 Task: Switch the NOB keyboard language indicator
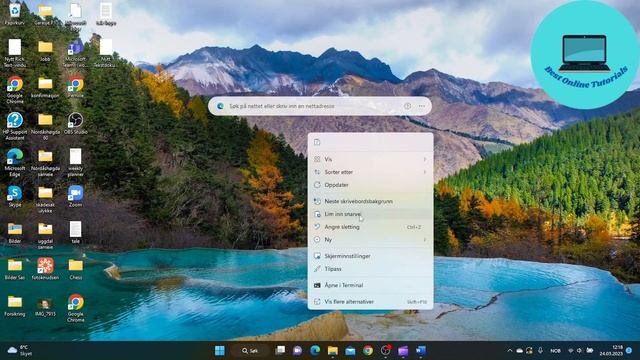(x=555, y=351)
